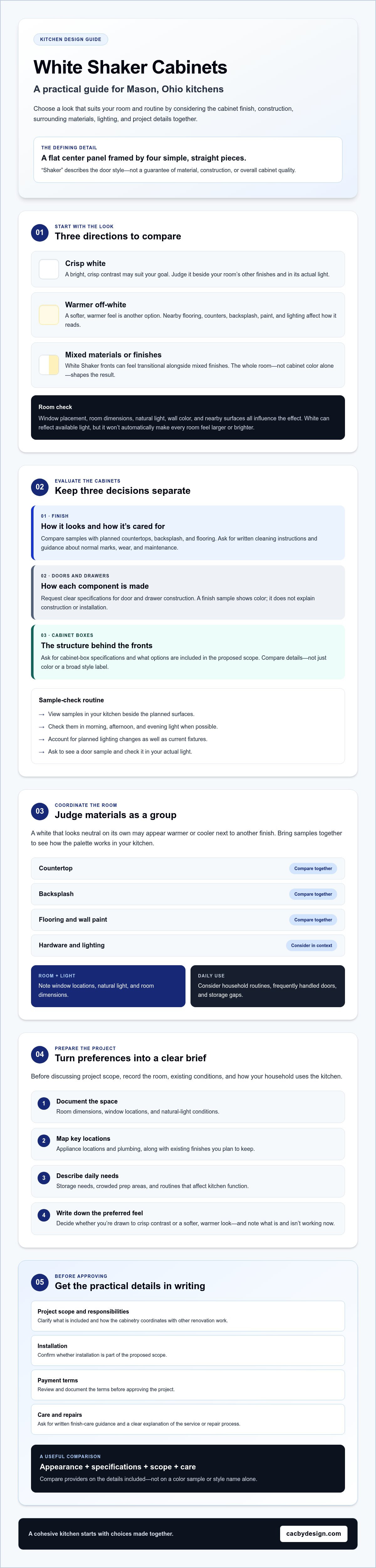Open the cacbydesign.com link
376x1568 pixels.
(313, 1533)
